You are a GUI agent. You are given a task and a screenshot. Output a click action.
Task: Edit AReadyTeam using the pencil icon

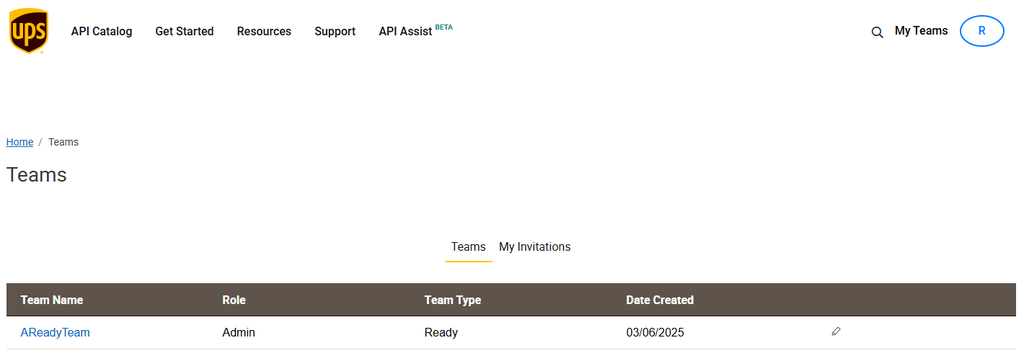(836, 332)
